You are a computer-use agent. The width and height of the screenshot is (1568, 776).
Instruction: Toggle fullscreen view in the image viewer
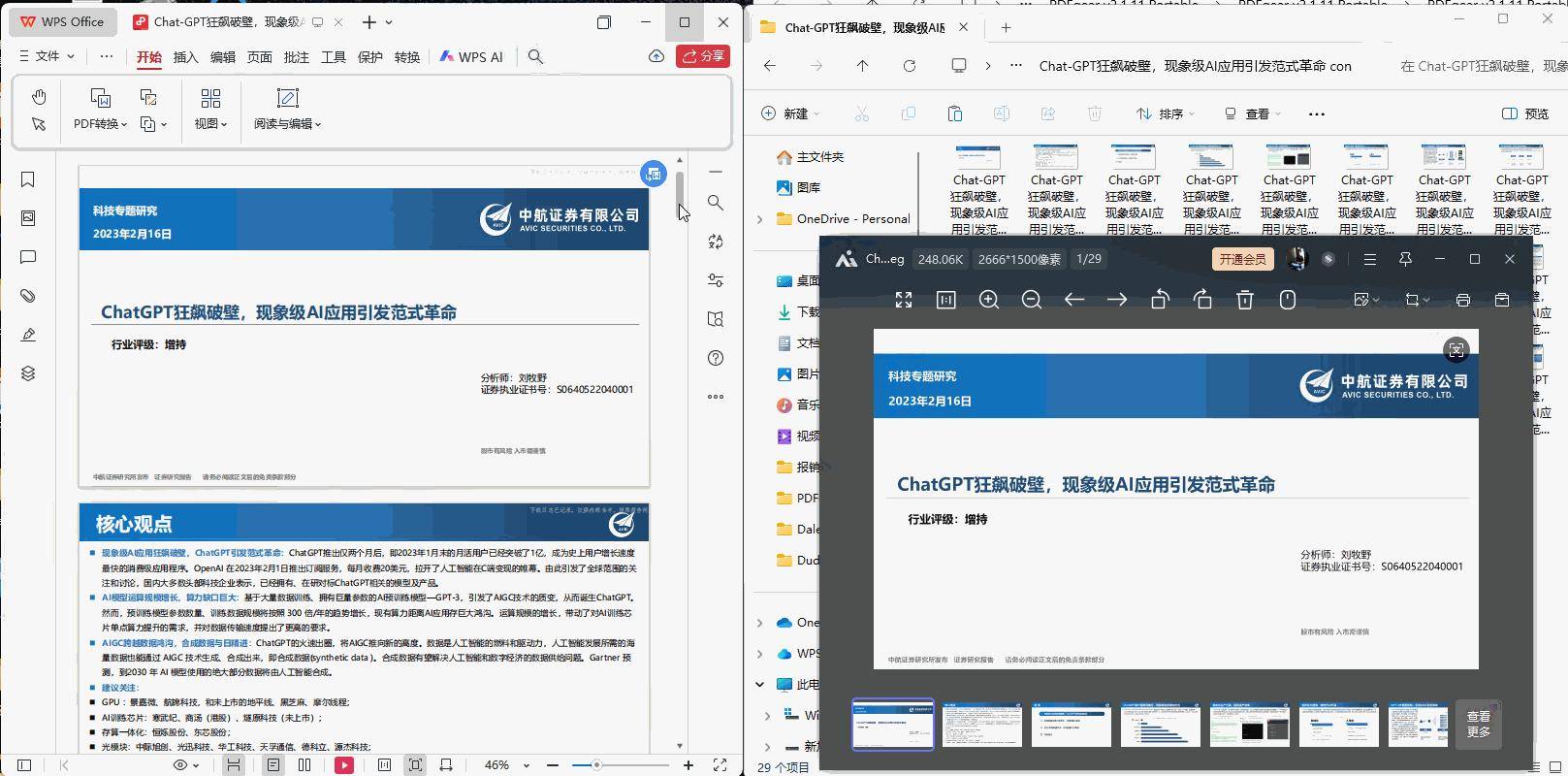904,300
